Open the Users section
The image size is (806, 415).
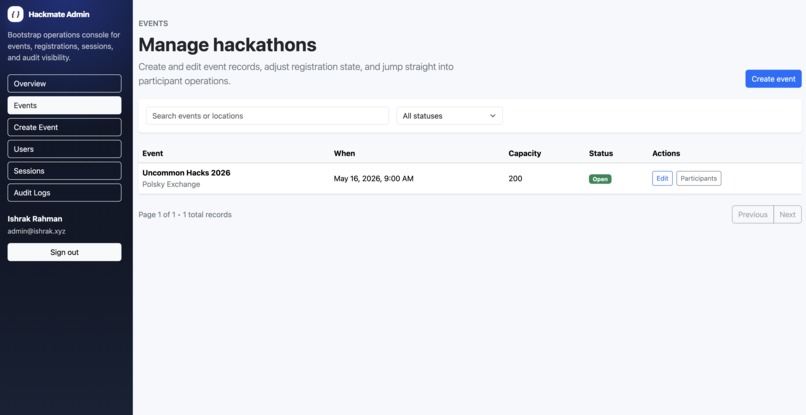pos(64,149)
